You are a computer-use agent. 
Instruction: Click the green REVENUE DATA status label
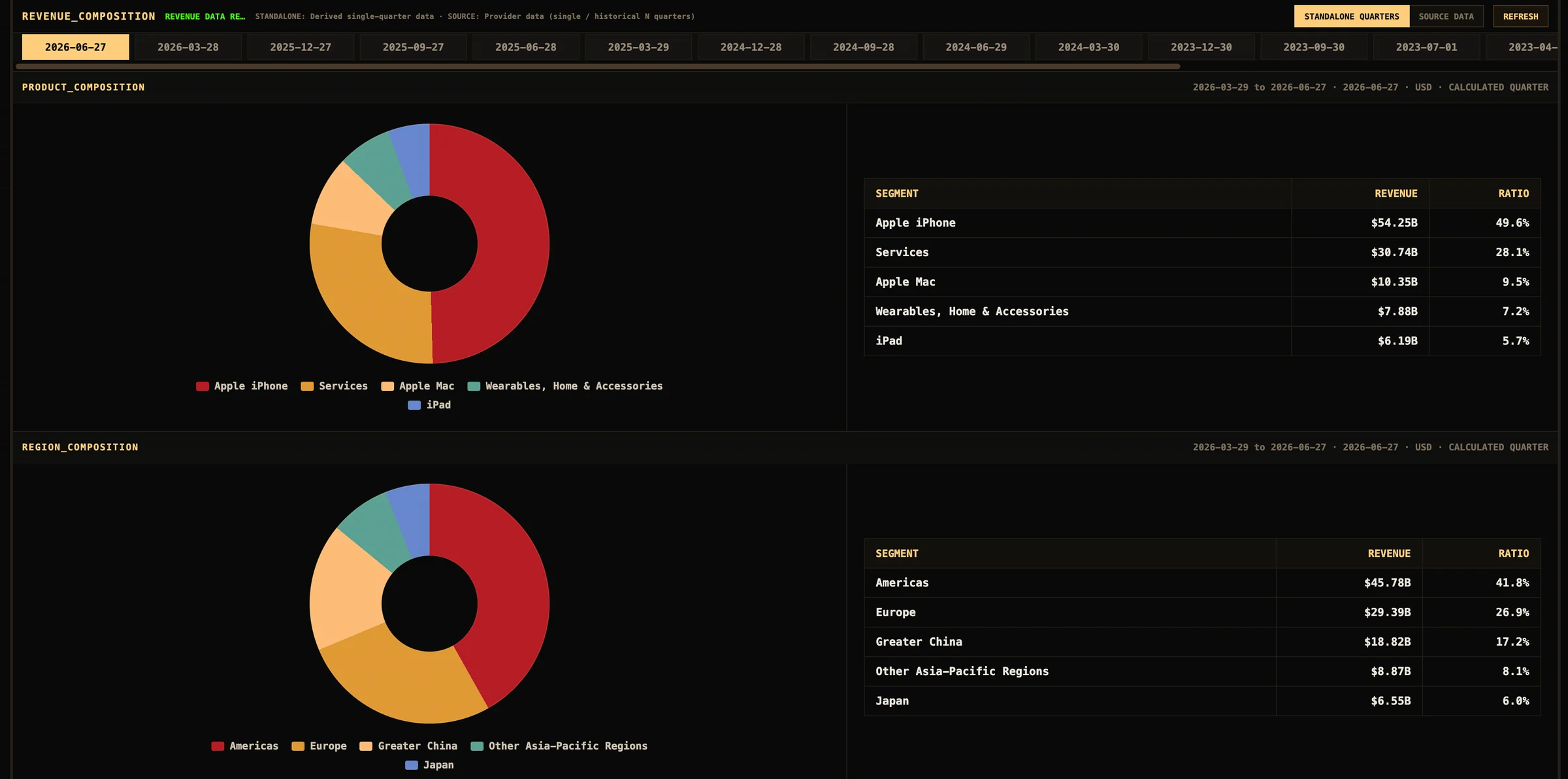click(205, 16)
